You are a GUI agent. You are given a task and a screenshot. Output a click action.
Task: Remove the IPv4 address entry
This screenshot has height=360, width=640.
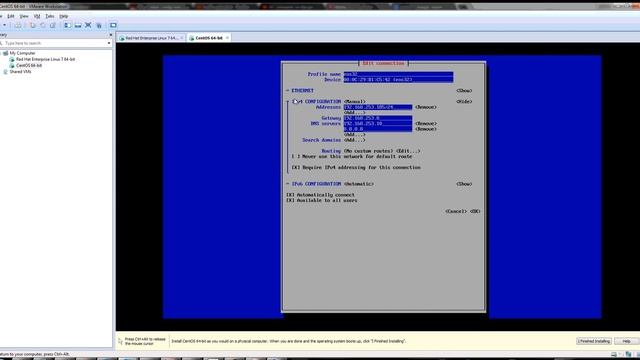tap(426, 107)
